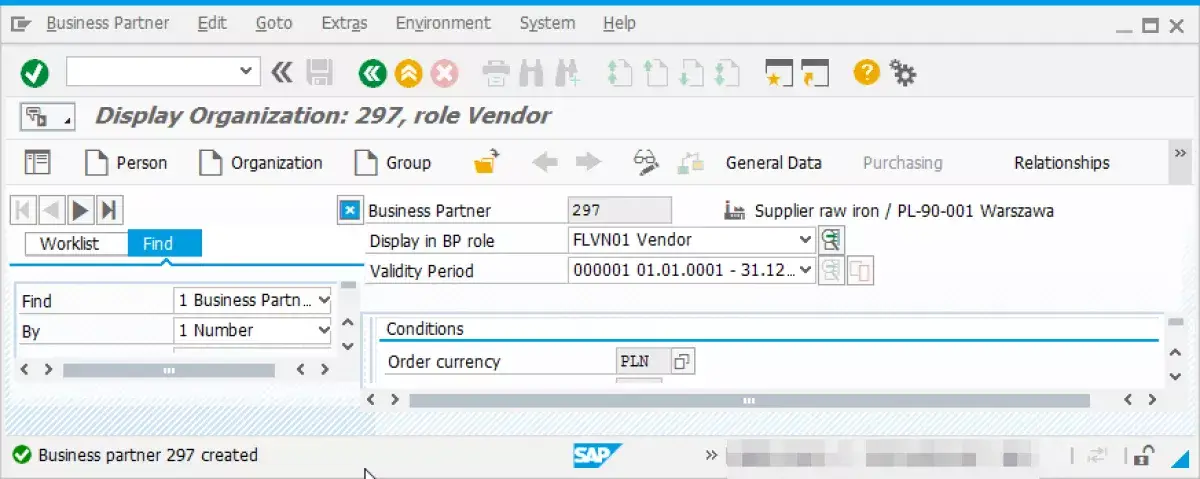Click the Business Partner number field 297

(619, 210)
